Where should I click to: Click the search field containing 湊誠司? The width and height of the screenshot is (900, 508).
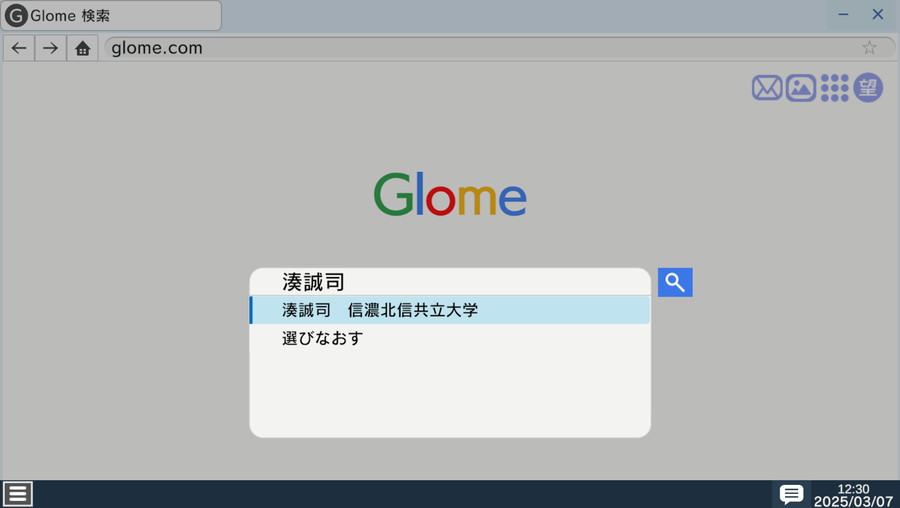450,282
